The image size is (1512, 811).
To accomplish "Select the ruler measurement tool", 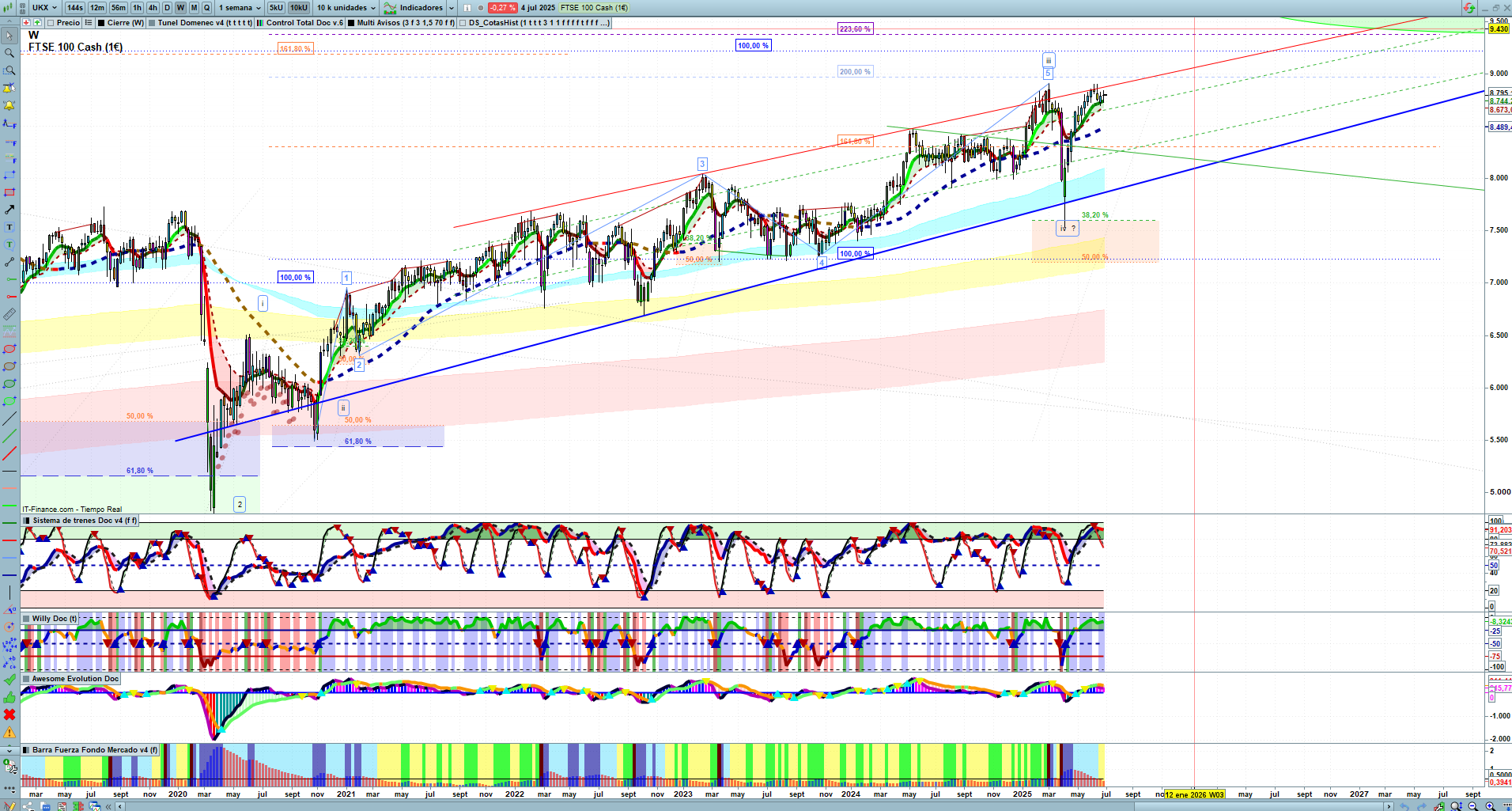I will click(9, 314).
